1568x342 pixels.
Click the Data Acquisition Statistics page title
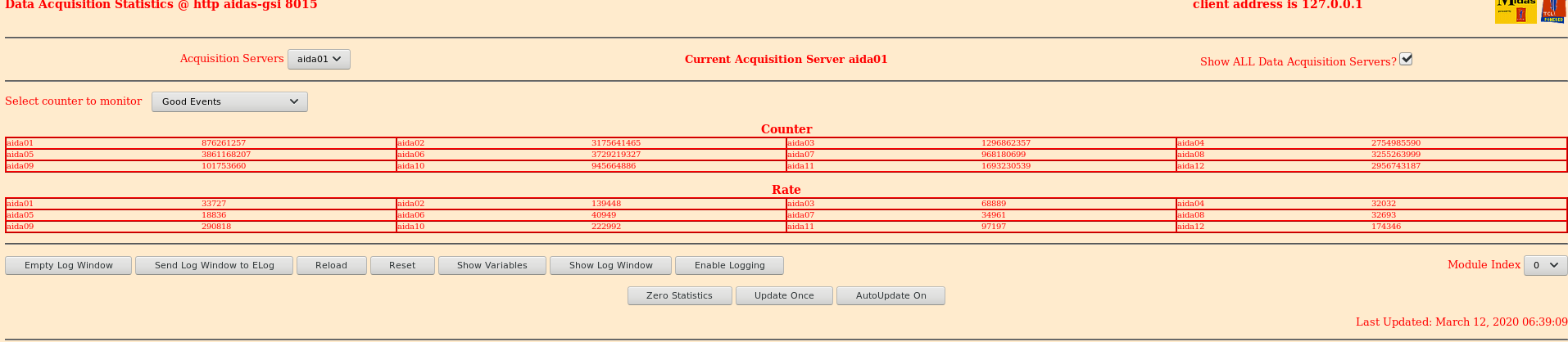pos(161,5)
